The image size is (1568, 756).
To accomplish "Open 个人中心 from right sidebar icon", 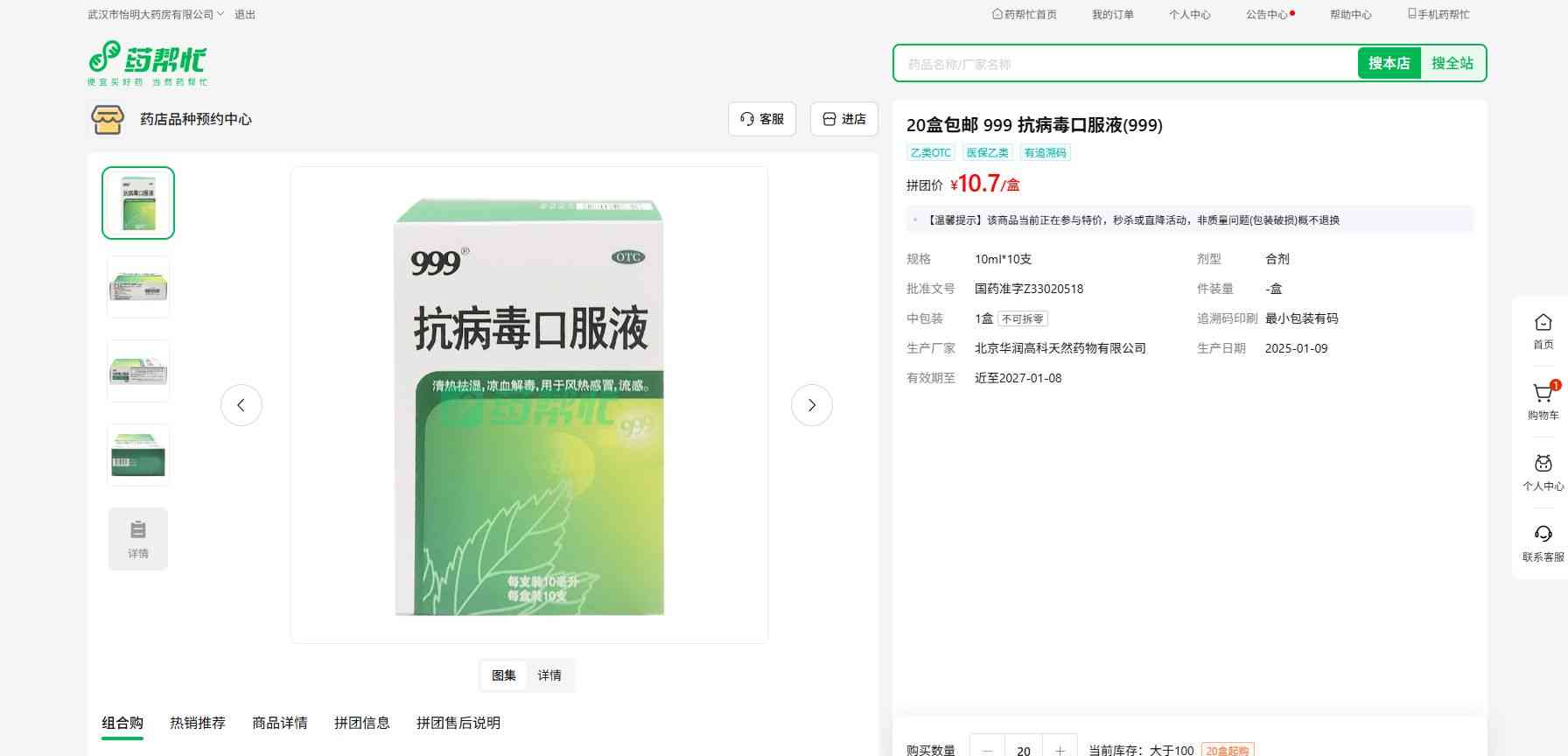I will point(1543,465).
